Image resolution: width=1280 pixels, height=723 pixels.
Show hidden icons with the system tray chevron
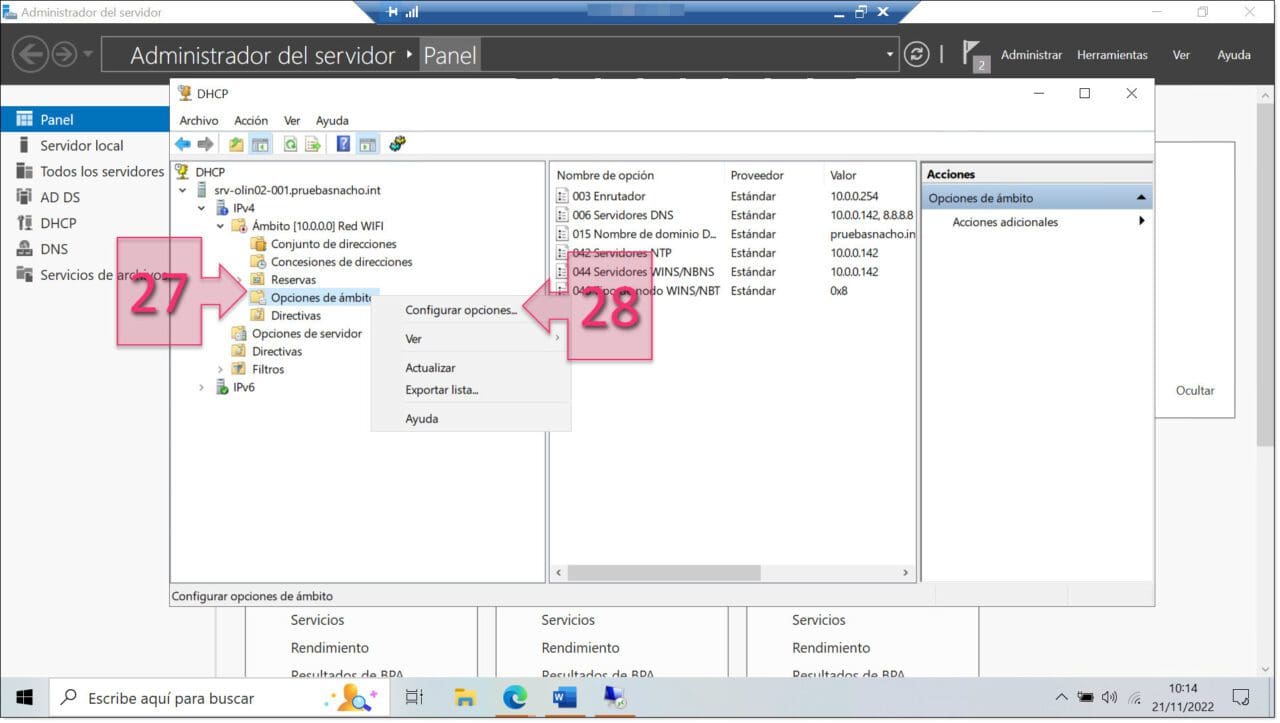[1061, 697]
